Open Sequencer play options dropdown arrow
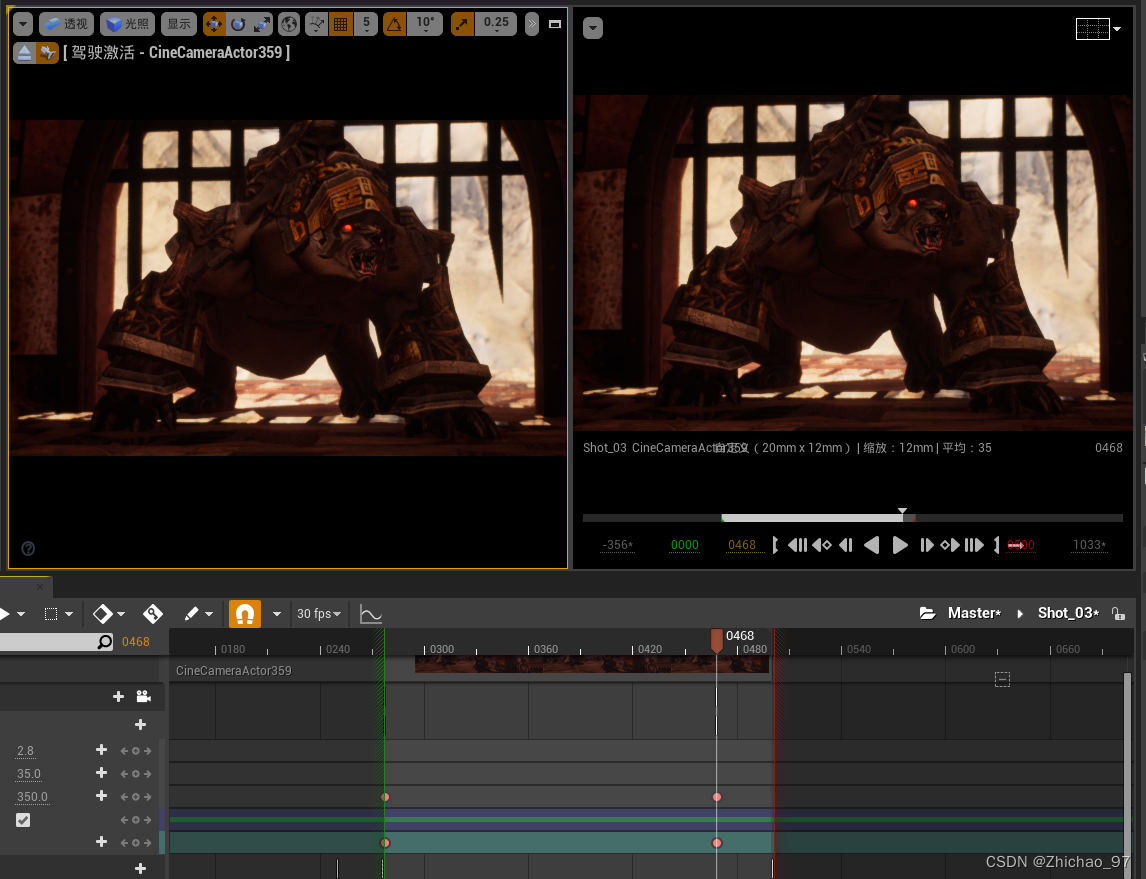This screenshot has height=879, width=1146. pyautogui.click(x=20, y=614)
